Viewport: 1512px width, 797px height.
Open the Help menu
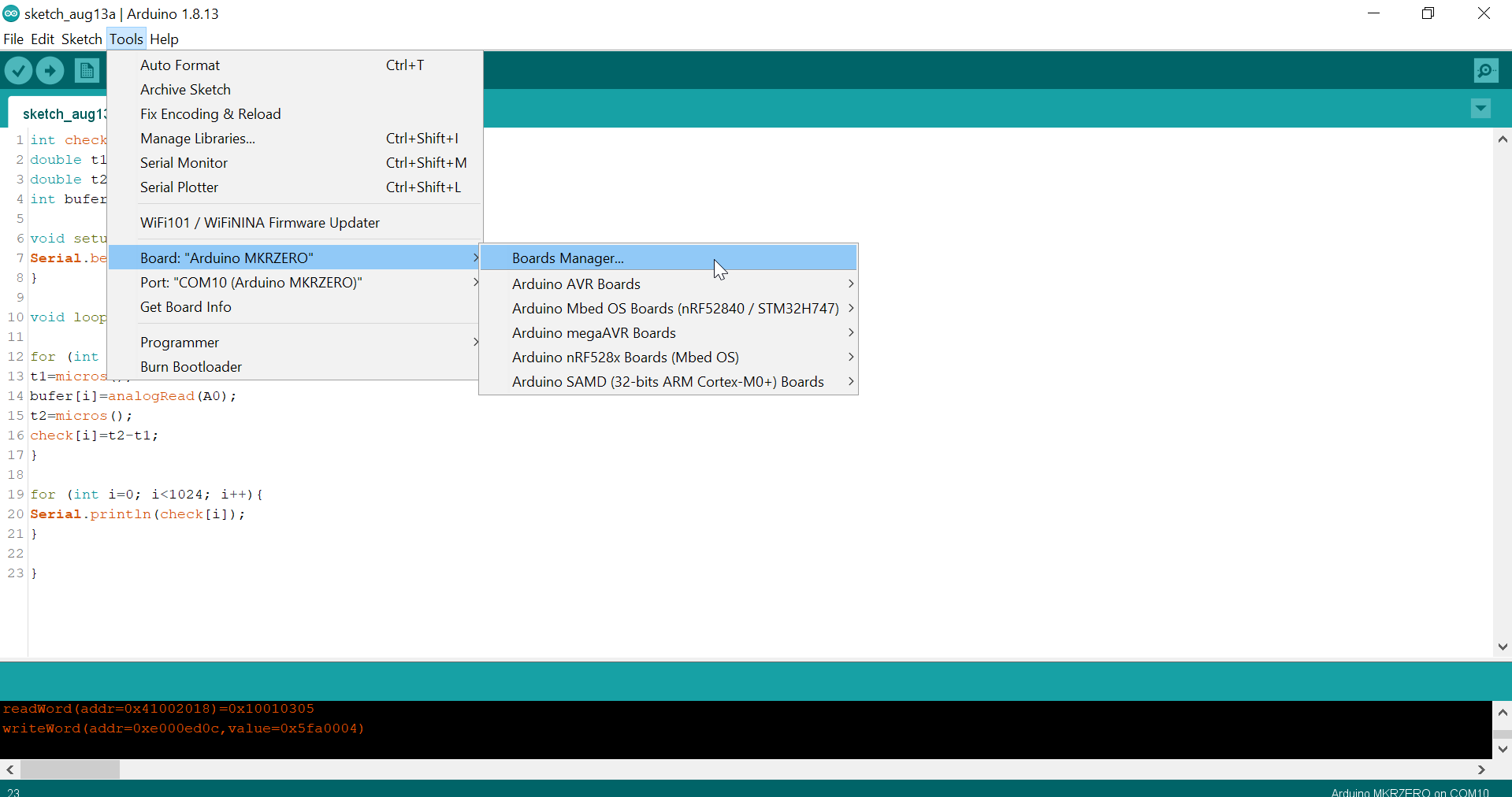164,39
